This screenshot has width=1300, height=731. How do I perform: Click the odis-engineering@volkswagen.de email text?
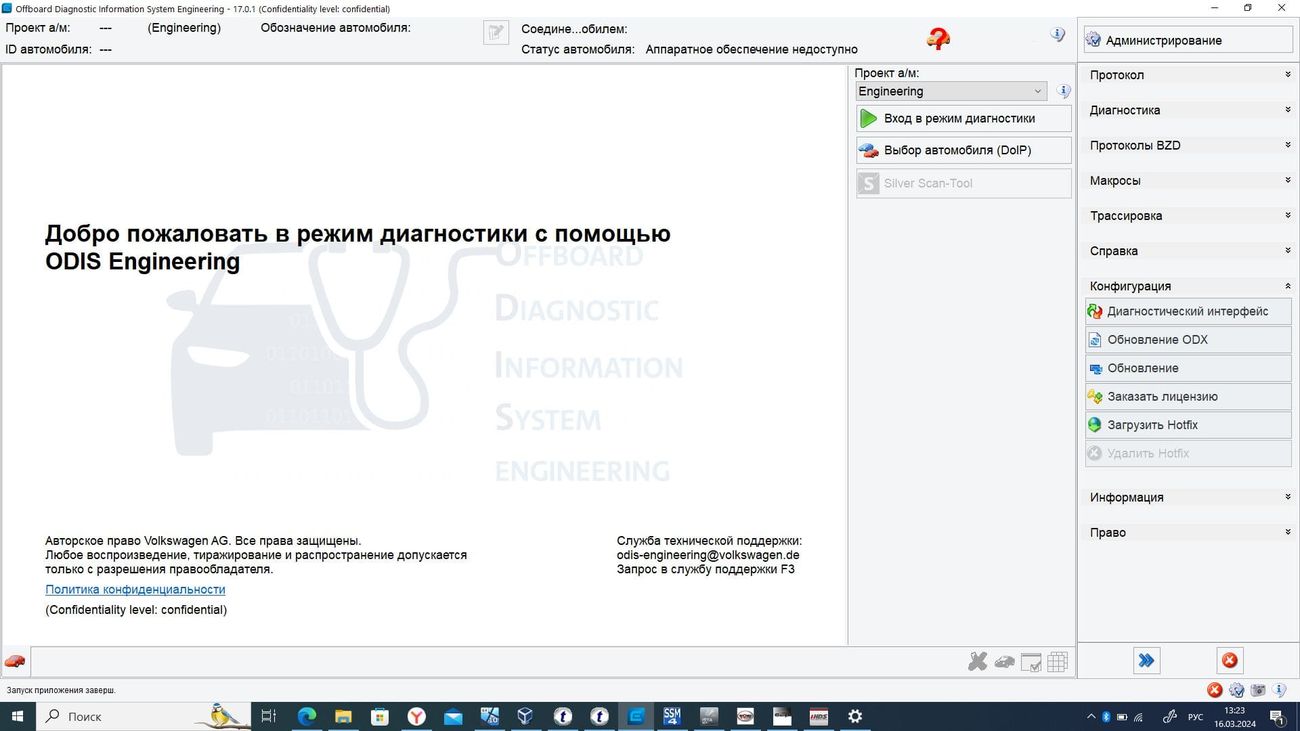[708, 555]
